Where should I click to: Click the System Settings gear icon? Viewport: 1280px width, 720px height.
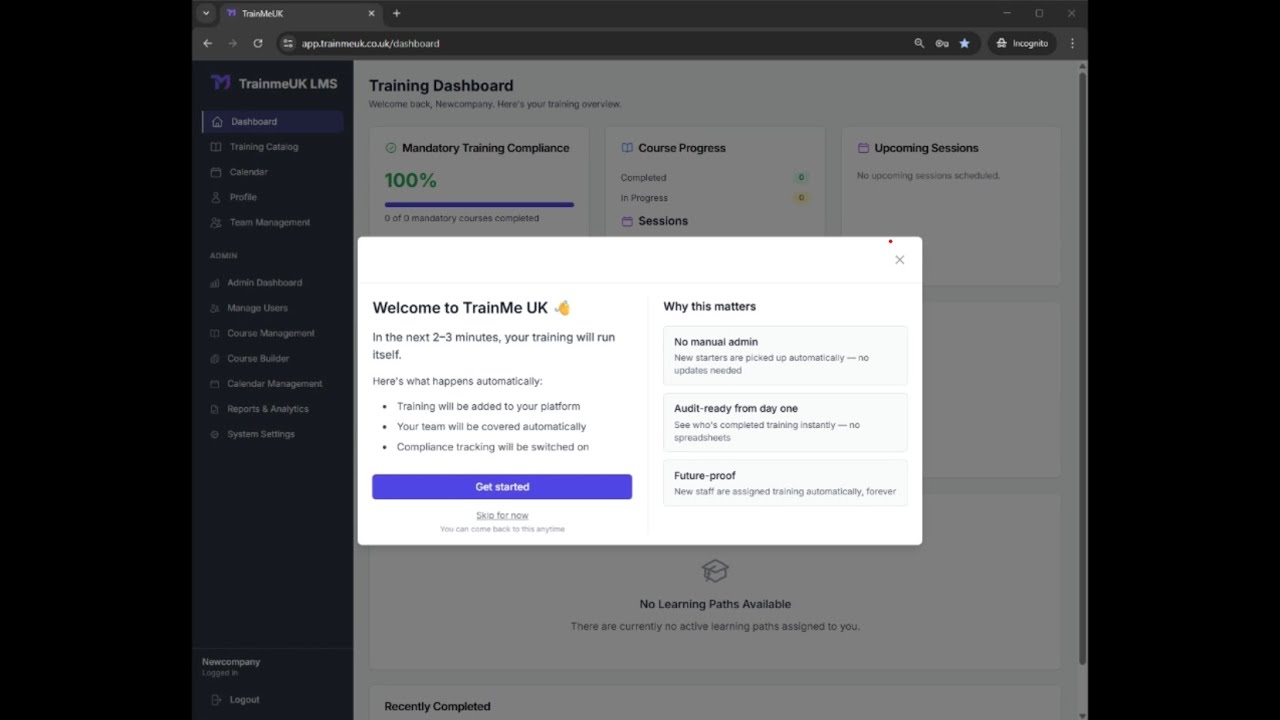pyautogui.click(x=216, y=434)
